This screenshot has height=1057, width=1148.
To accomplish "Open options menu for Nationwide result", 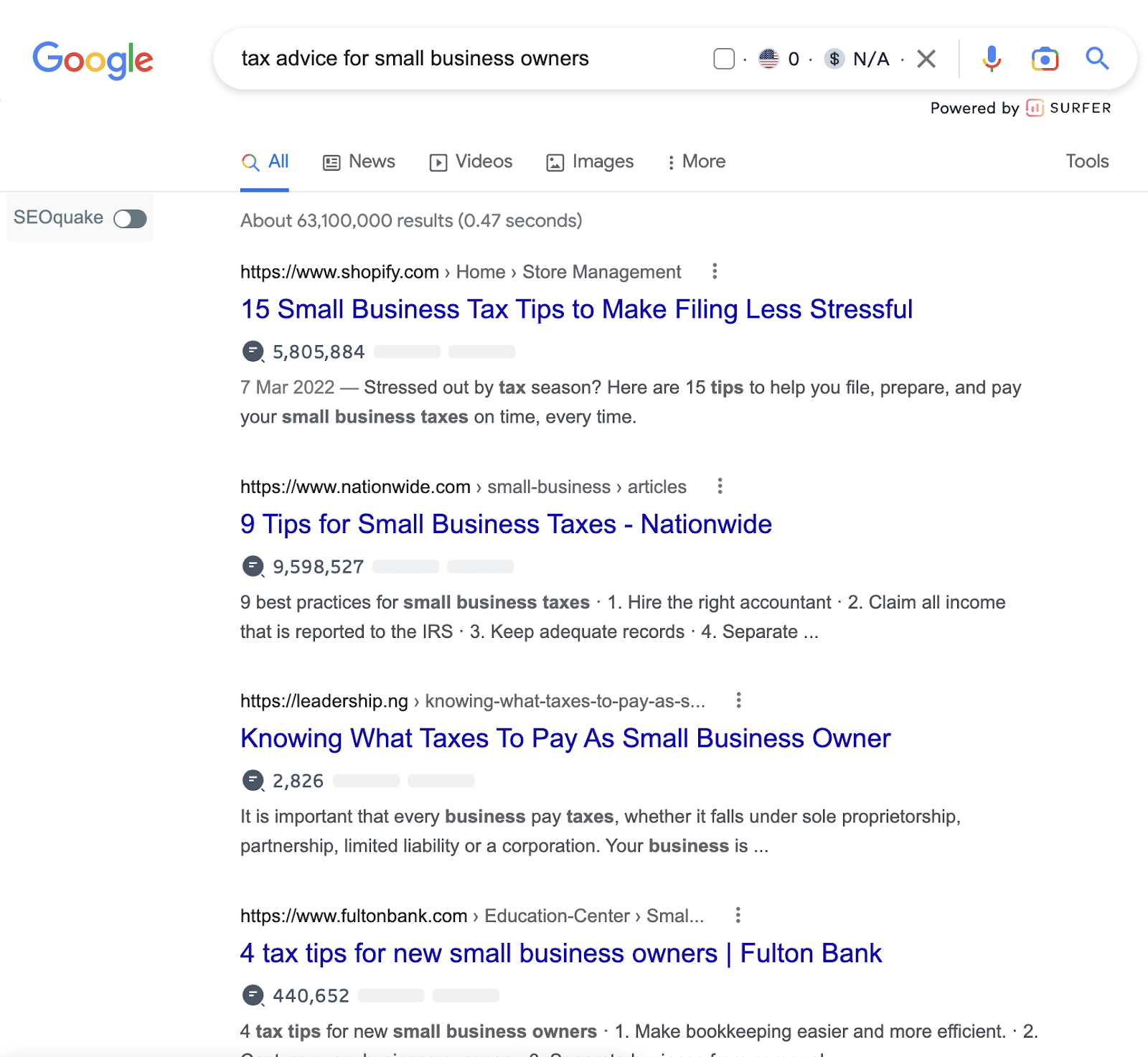I will point(720,487).
